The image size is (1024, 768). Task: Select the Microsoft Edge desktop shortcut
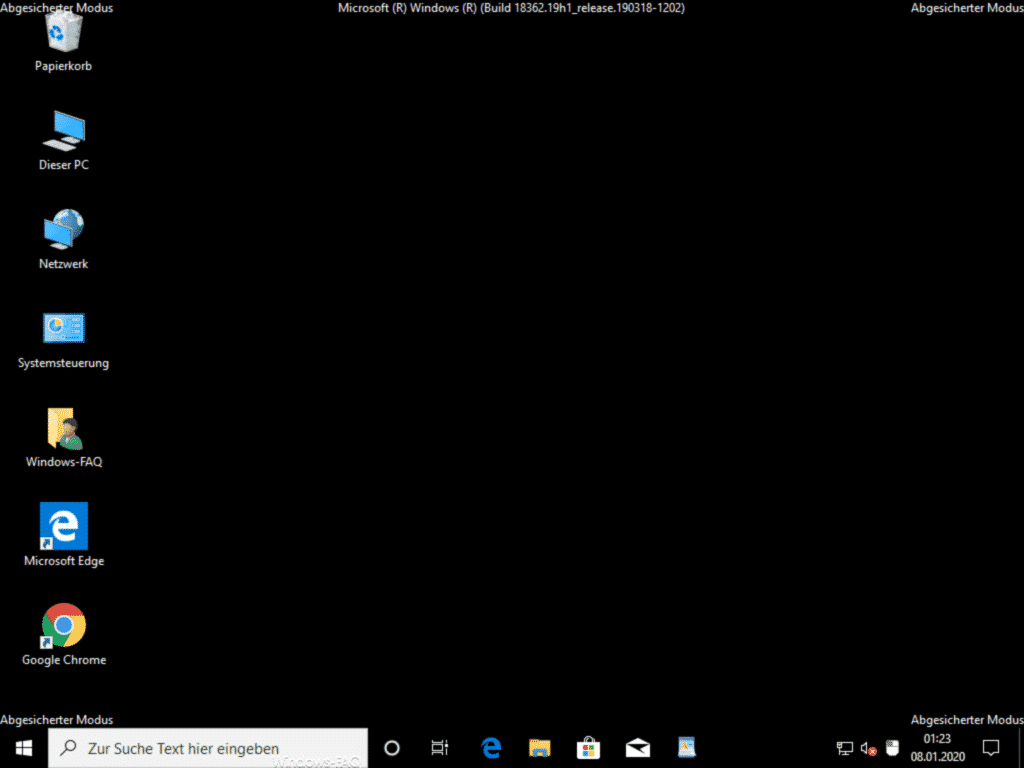click(63, 536)
